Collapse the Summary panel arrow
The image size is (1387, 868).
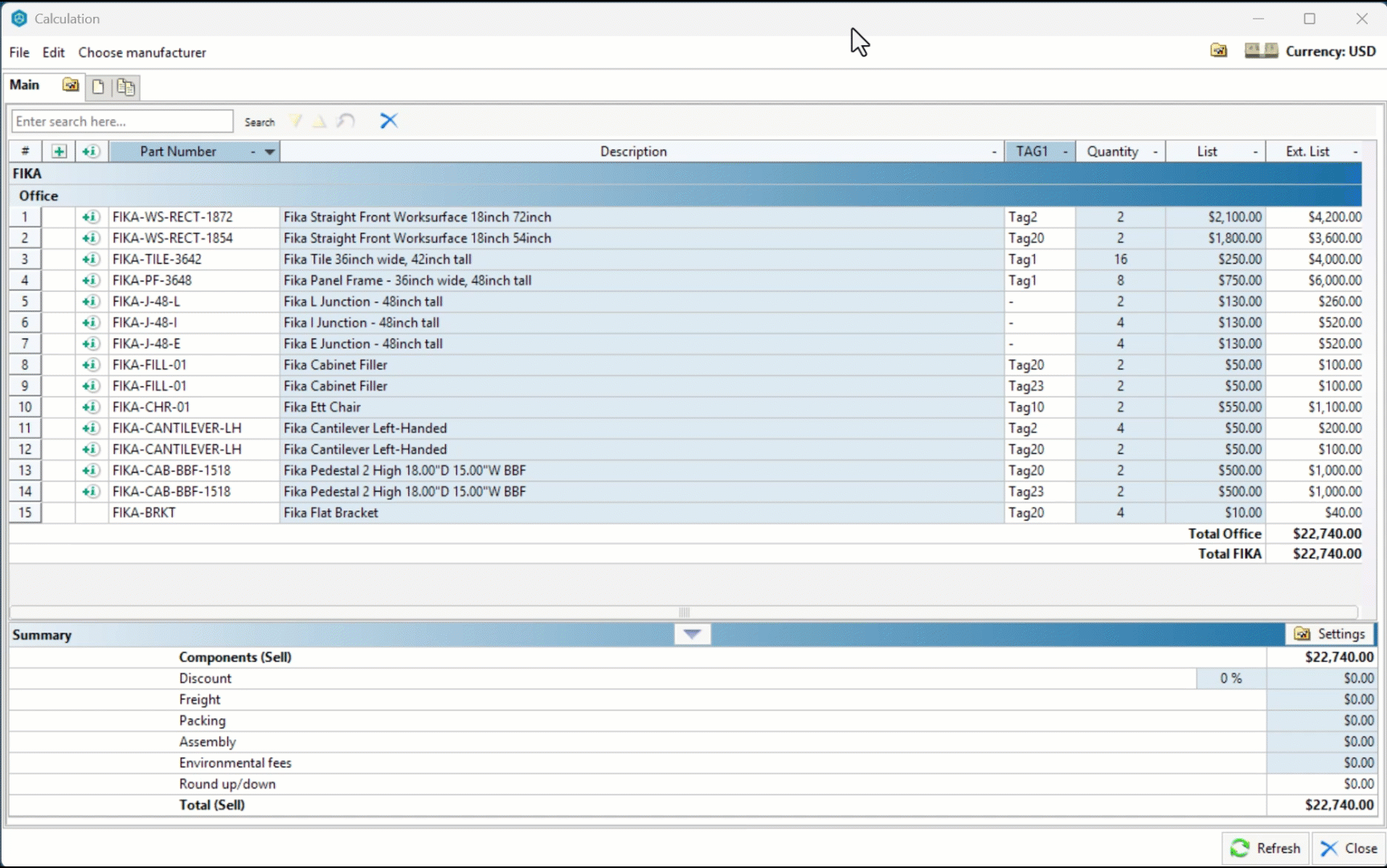pyautogui.click(x=692, y=635)
